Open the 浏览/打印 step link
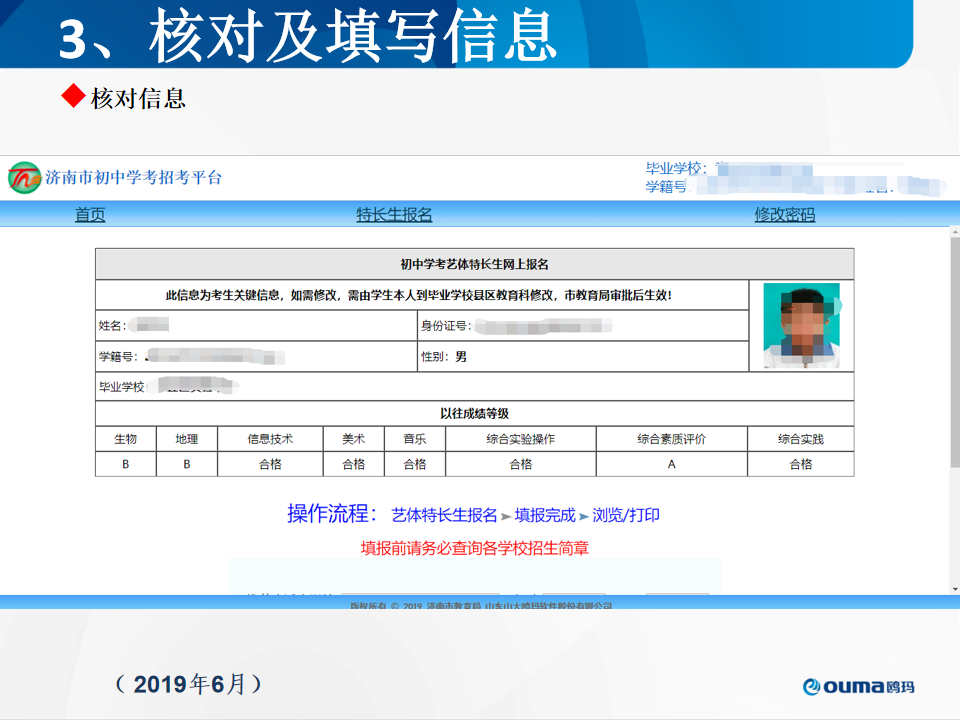960x720 pixels. (626, 515)
